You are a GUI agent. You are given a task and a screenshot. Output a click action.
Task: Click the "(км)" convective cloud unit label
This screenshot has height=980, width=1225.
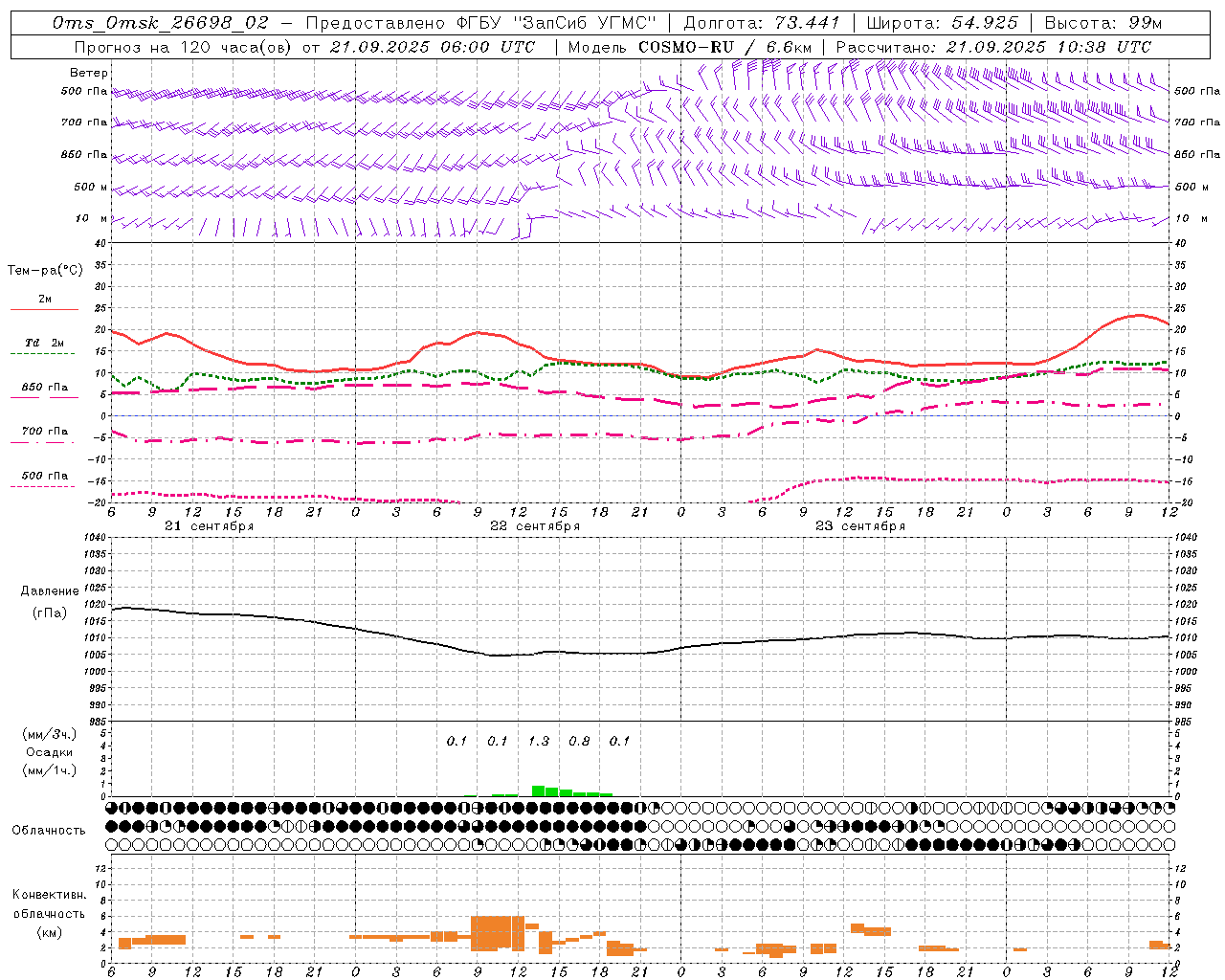tap(49, 931)
